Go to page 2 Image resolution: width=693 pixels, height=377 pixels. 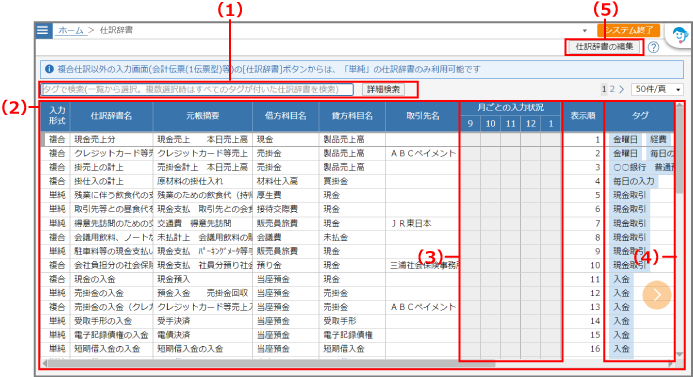612,89
